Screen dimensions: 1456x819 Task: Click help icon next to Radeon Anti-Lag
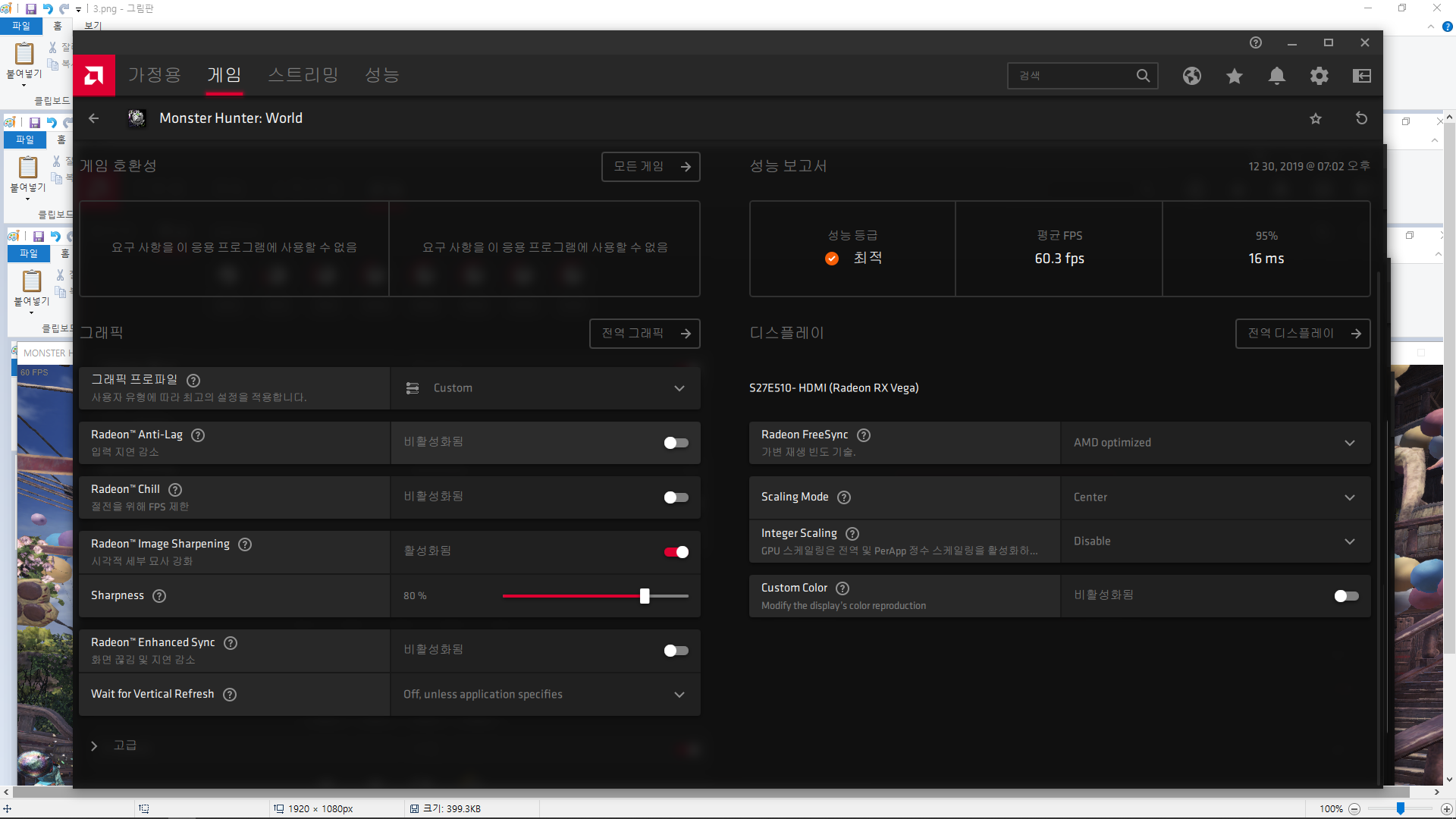(198, 435)
